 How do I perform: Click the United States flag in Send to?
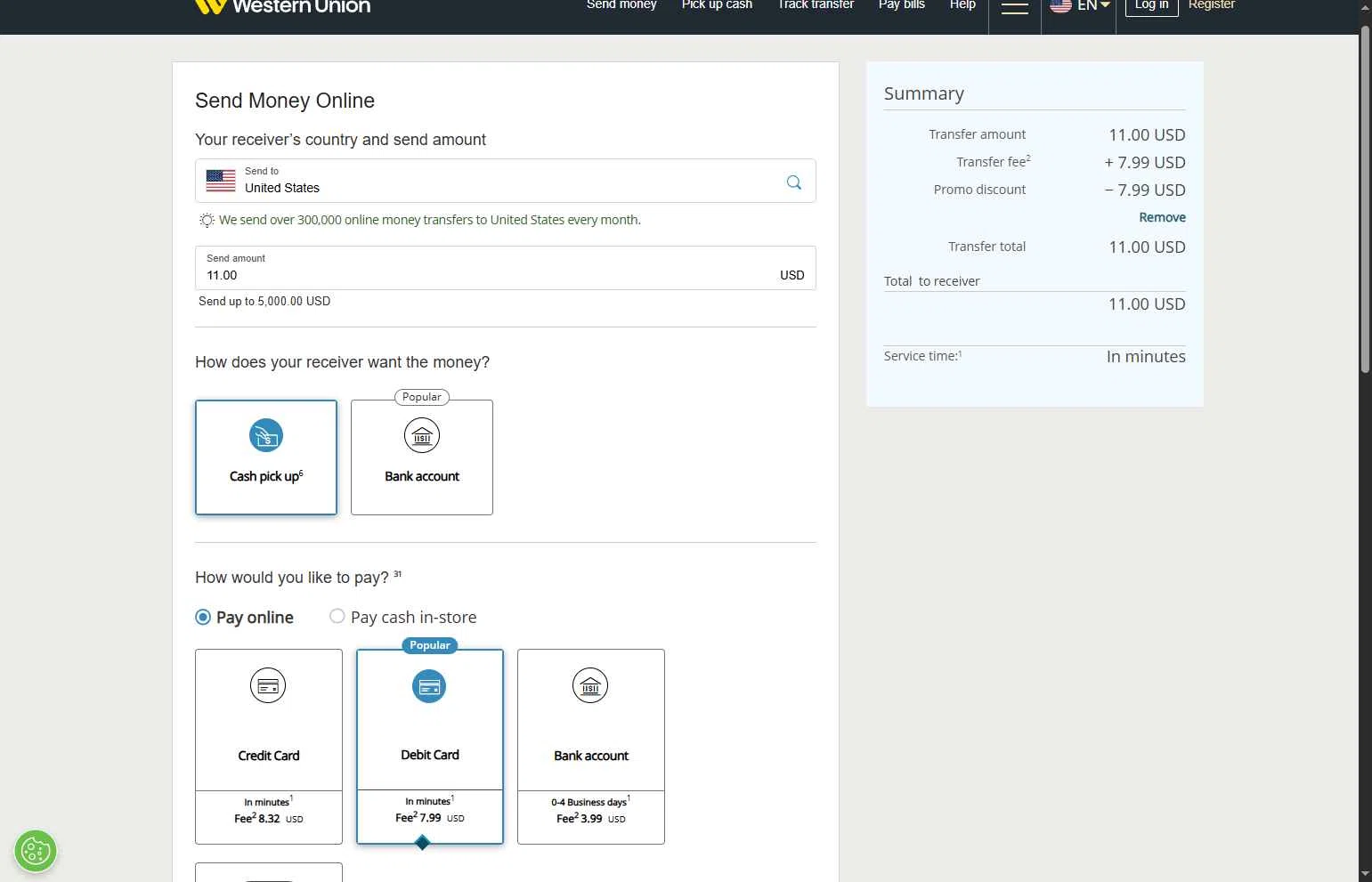tap(221, 181)
